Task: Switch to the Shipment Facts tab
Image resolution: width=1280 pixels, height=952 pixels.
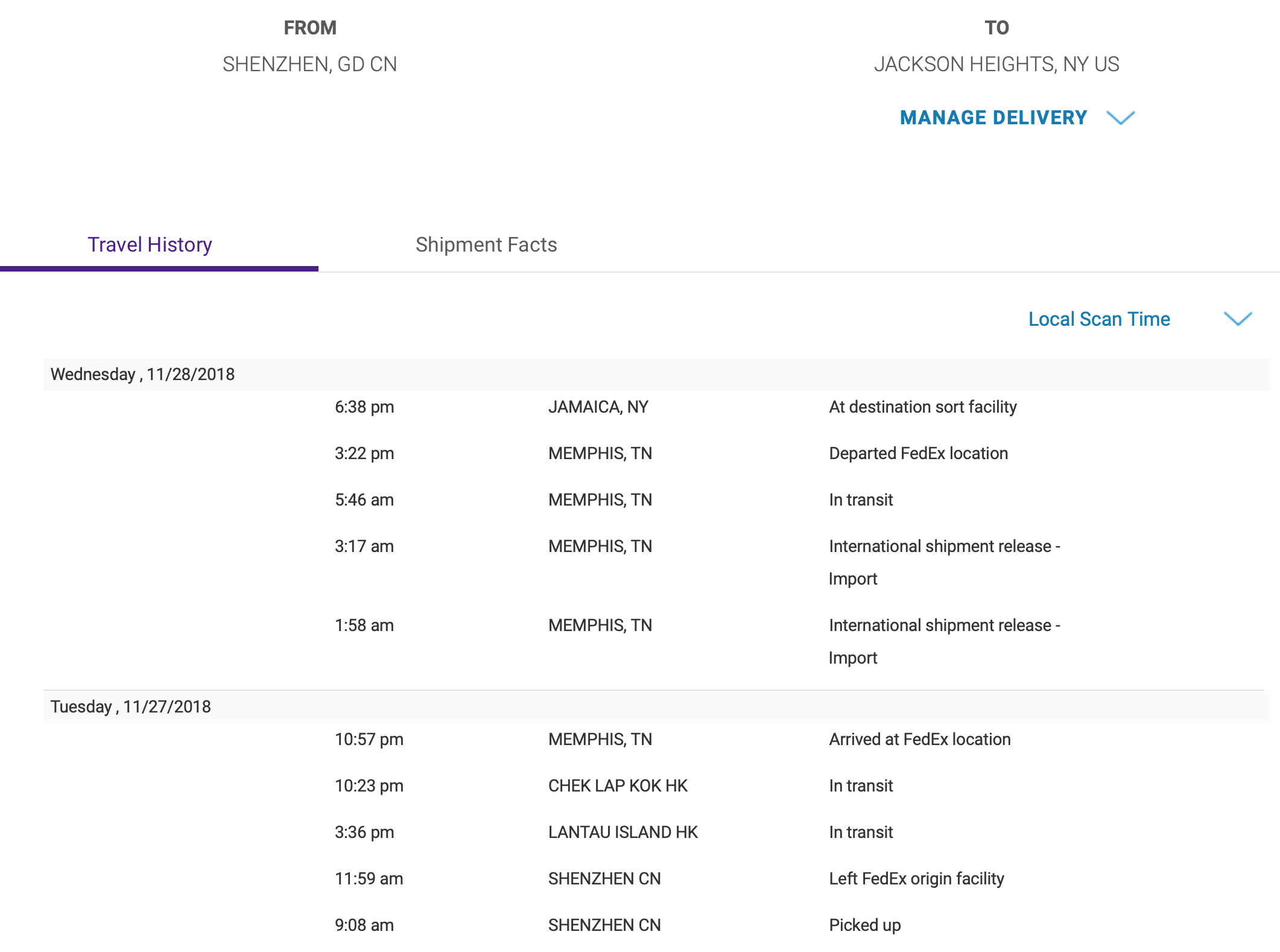Action: (486, 245)
